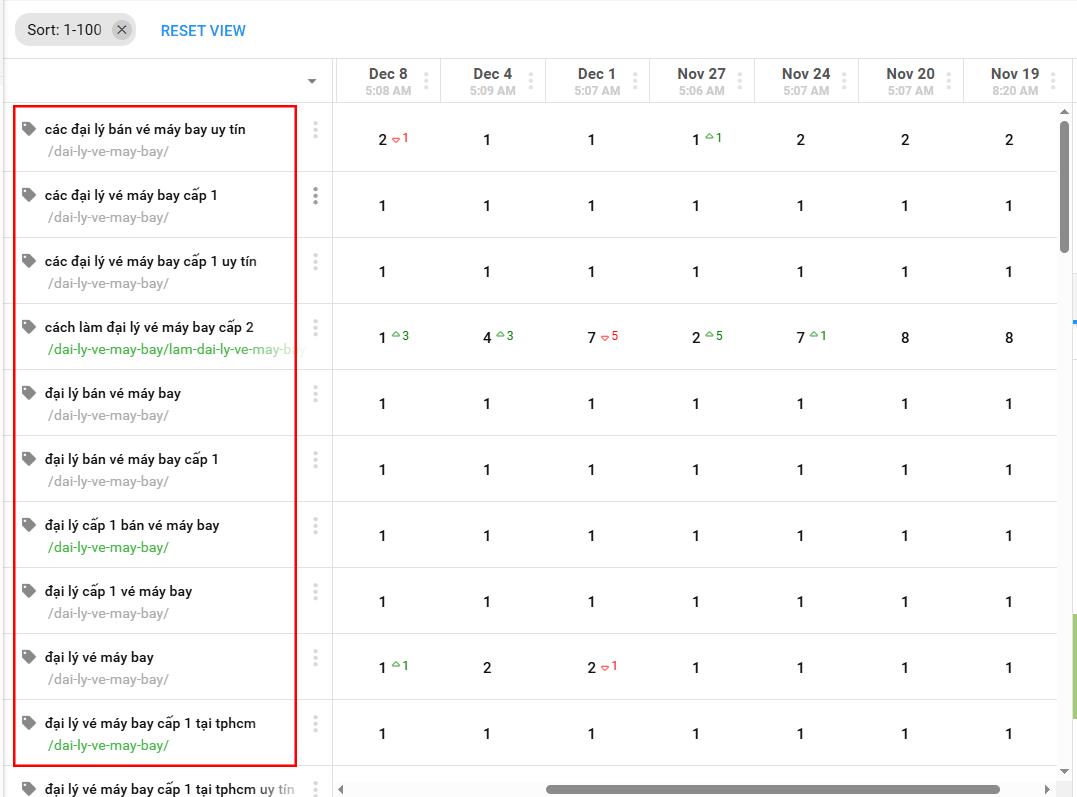
Task: Click the scroll right arrow at bottom
Action: (x=1047, y=789)
